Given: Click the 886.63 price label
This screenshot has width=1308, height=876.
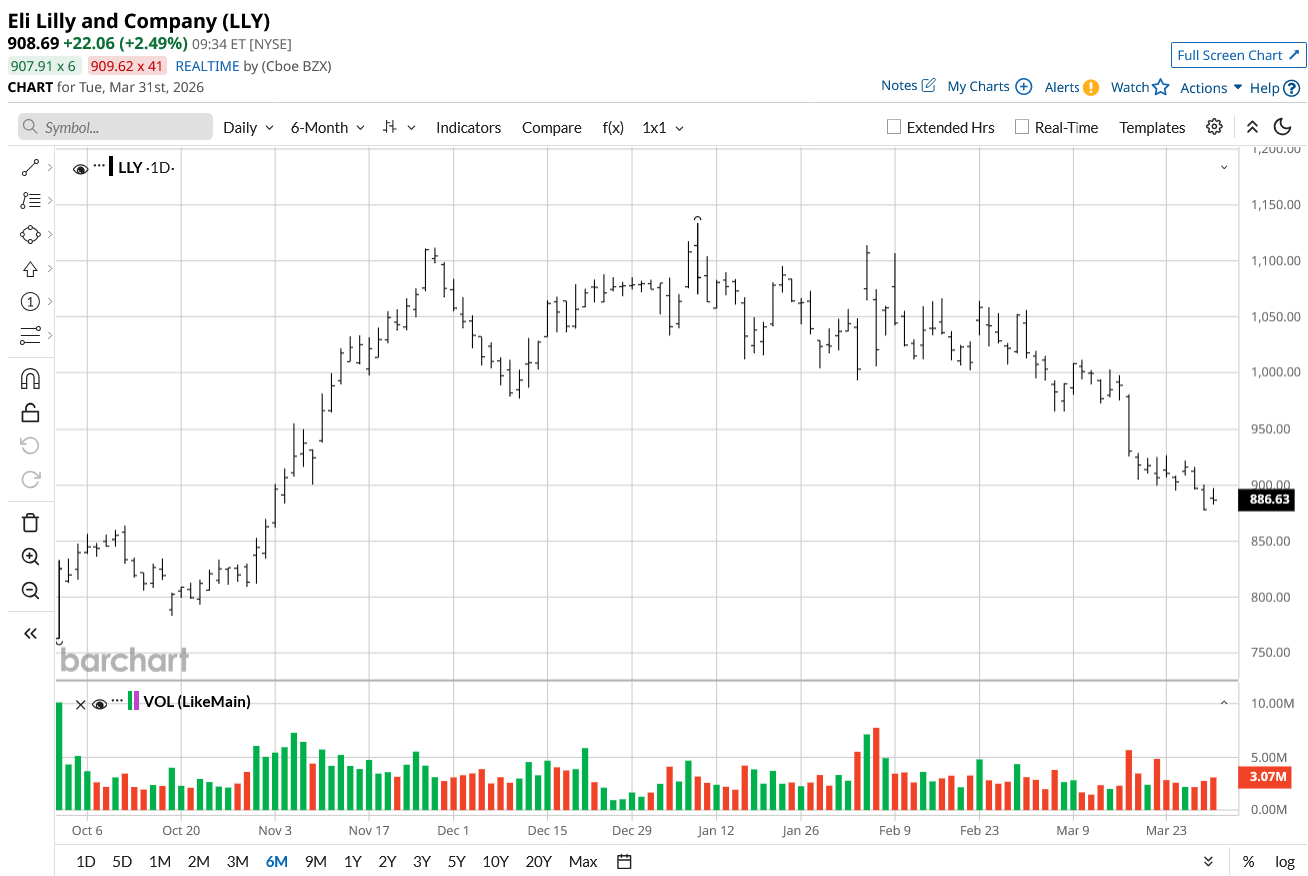Looking at the screenshot, I should pyautogui.click(x=1265, y=499).
